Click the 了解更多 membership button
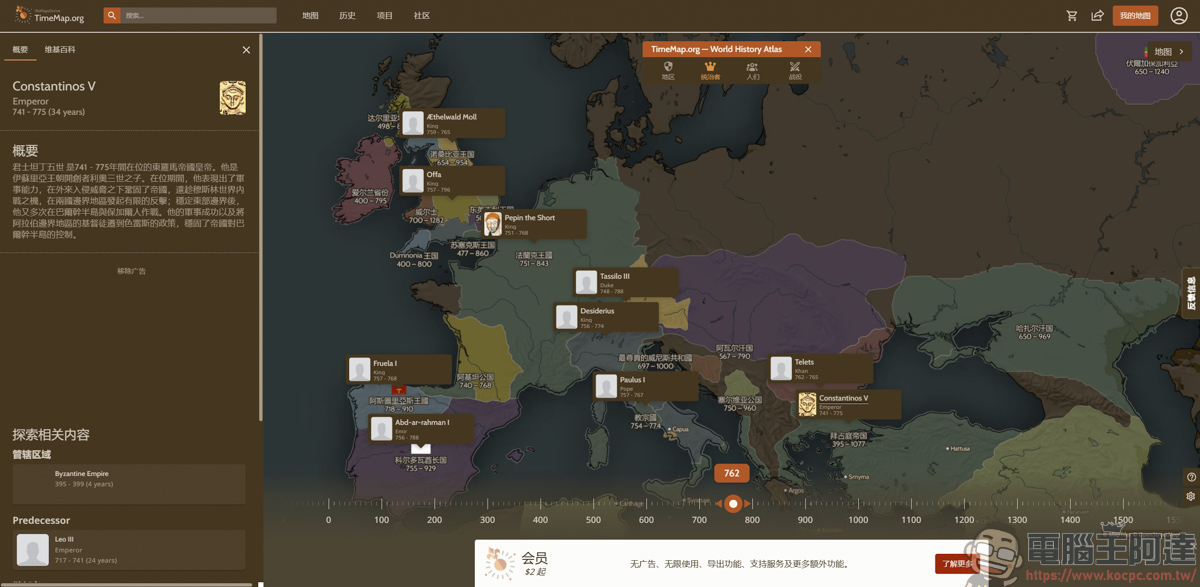Viewport: 1200px width, 587px height. click(x=957, y=564)
